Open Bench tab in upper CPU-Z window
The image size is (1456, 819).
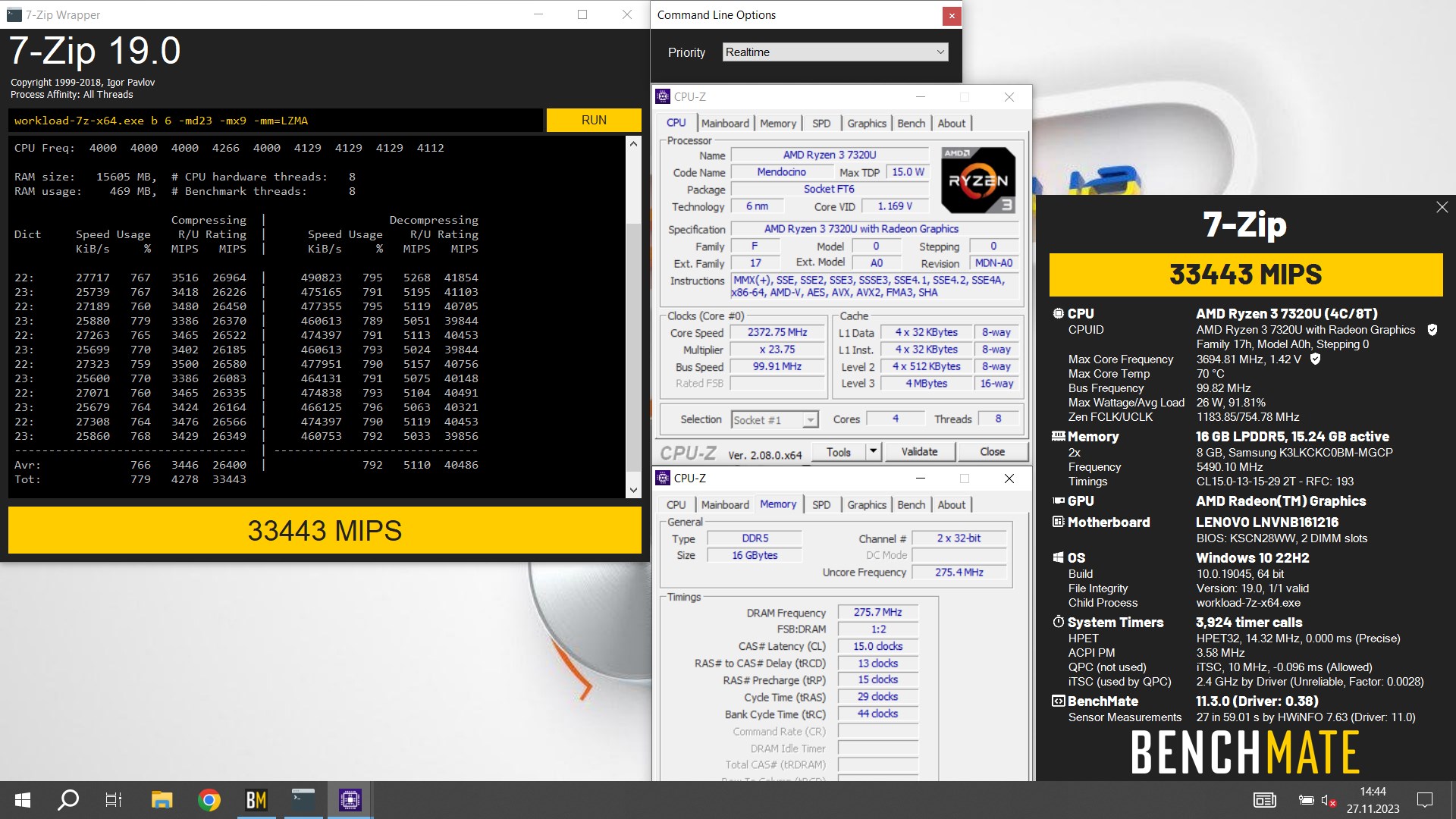click(912, 123)
